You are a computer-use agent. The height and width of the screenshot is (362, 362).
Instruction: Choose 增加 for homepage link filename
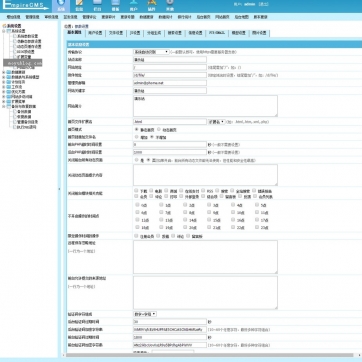point(136,137)
